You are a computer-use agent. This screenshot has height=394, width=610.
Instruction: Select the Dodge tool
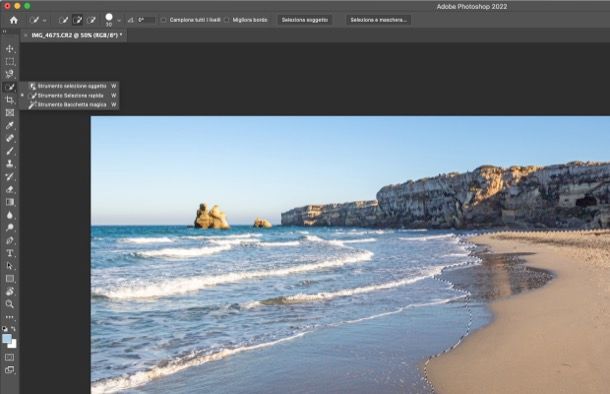(x=10, y=228)
